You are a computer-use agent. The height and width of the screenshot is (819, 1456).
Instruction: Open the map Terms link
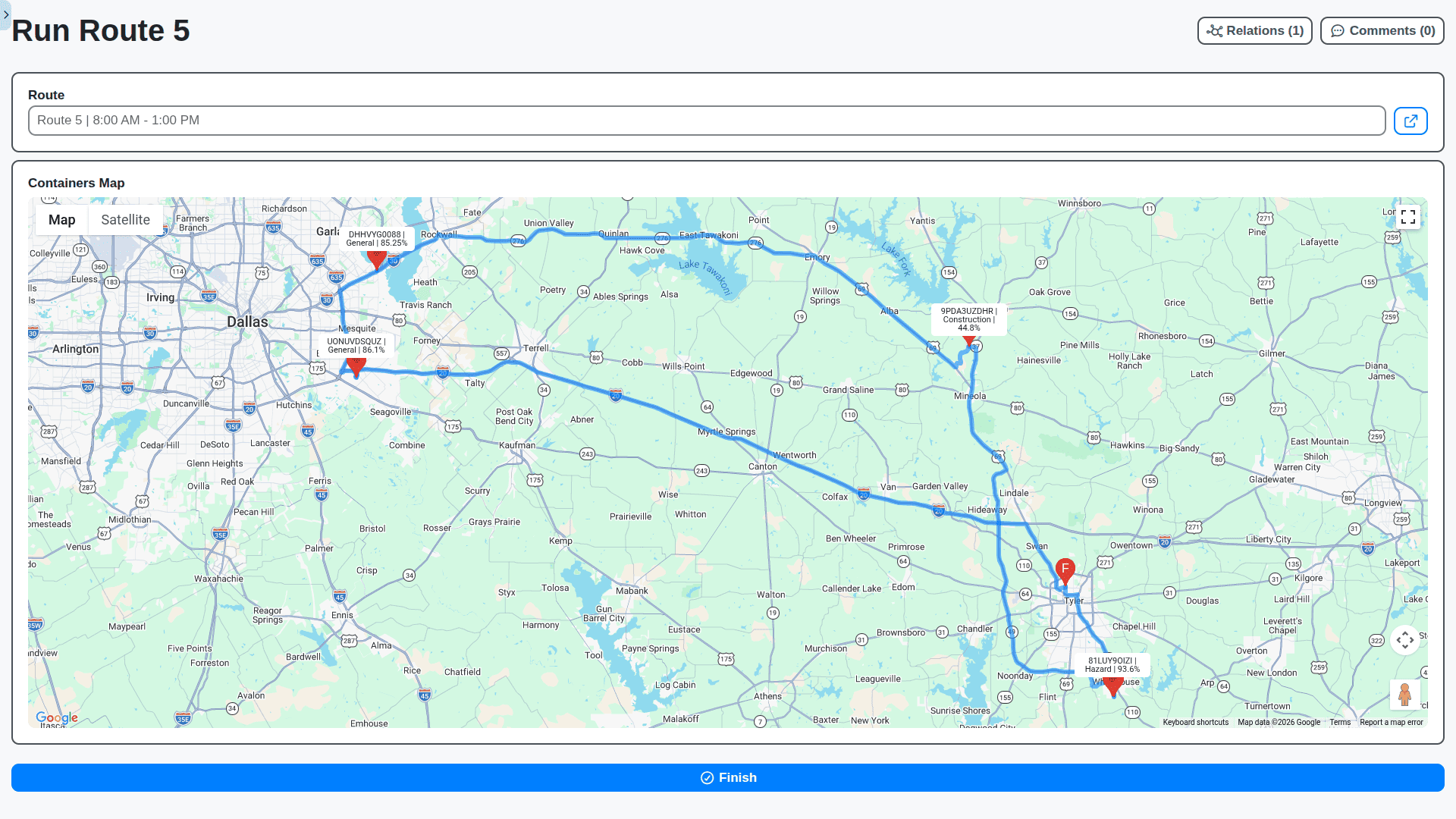point(1339,722)
